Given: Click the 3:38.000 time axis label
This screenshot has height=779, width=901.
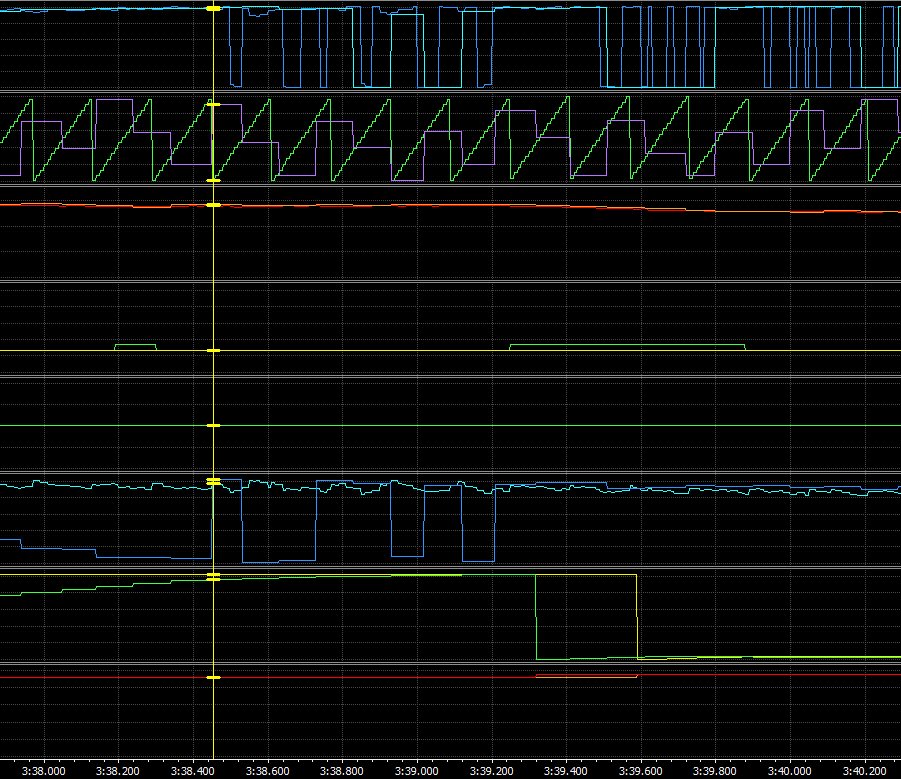Looking at the screenshot, I should click(43, 771).
